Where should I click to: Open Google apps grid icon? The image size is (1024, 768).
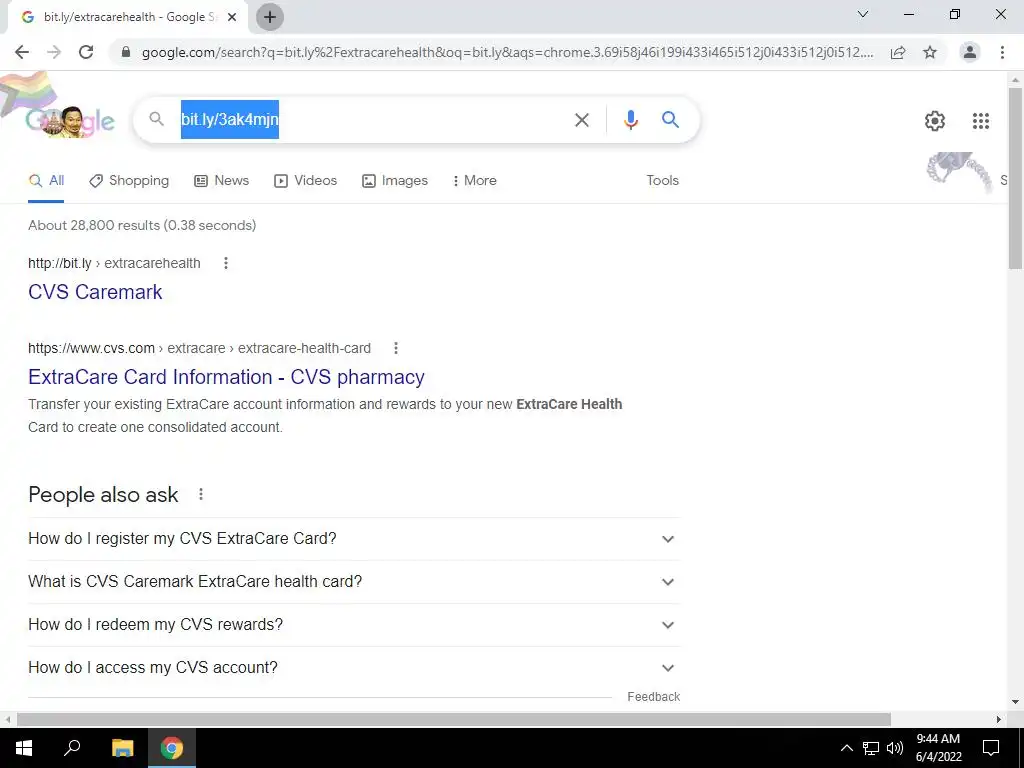[x=980, y=121]
